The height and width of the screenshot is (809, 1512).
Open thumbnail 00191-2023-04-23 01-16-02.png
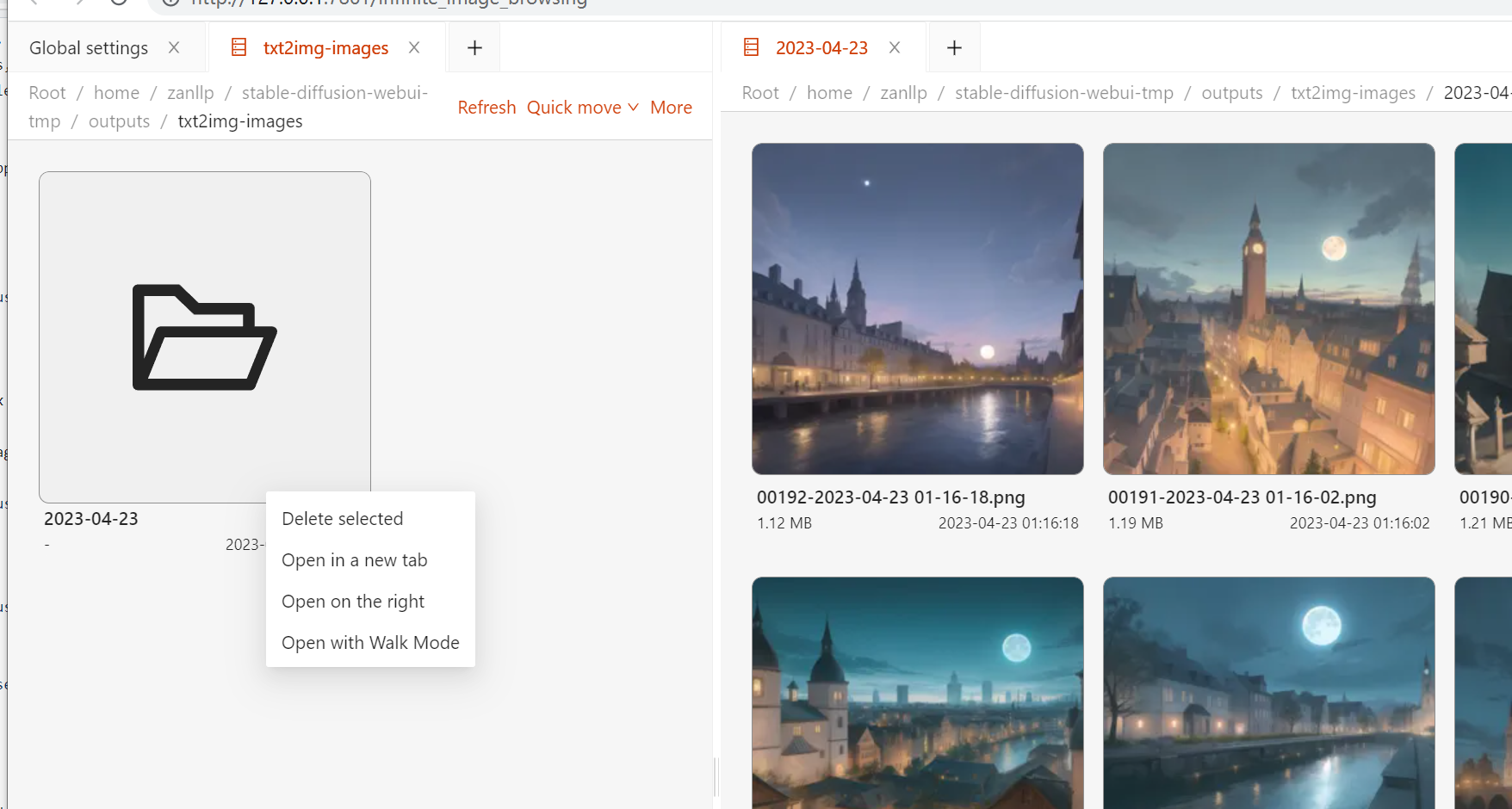pos(1269,309)
